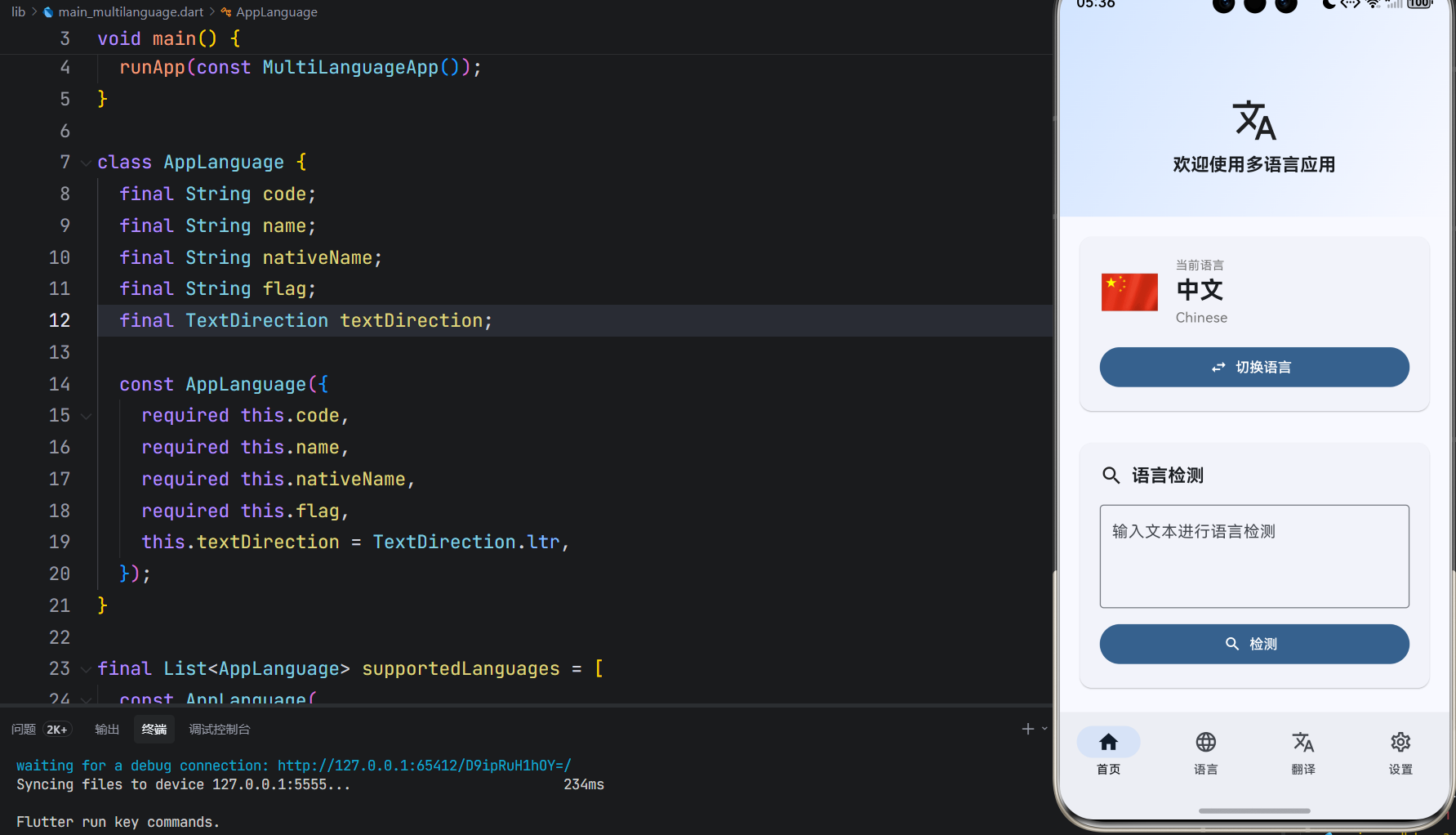Toggle the fold chevron at line 15
The width and height of the screenshot is (1456, 835).
click(86, 416)
